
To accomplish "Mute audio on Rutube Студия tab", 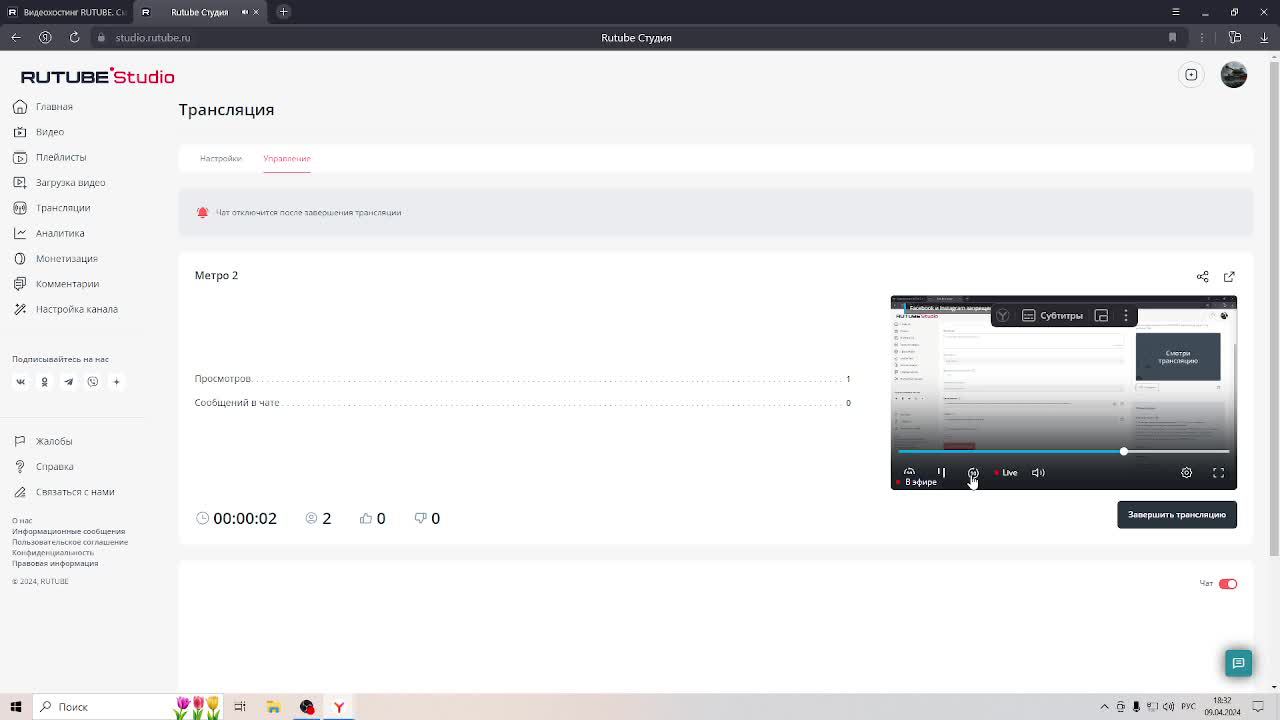I will [244, 12].
